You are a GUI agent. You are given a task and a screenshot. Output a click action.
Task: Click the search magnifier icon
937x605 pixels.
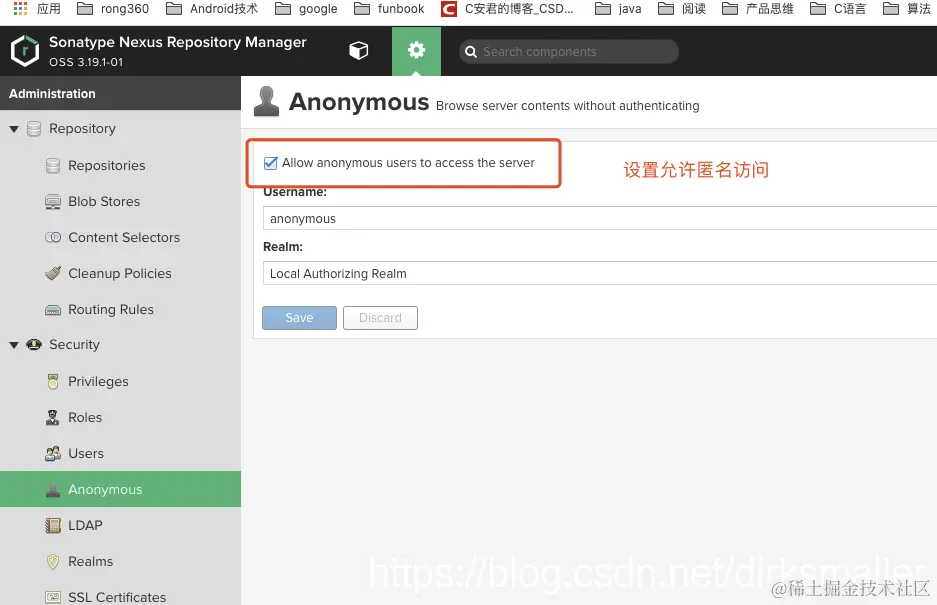[471, 52]
